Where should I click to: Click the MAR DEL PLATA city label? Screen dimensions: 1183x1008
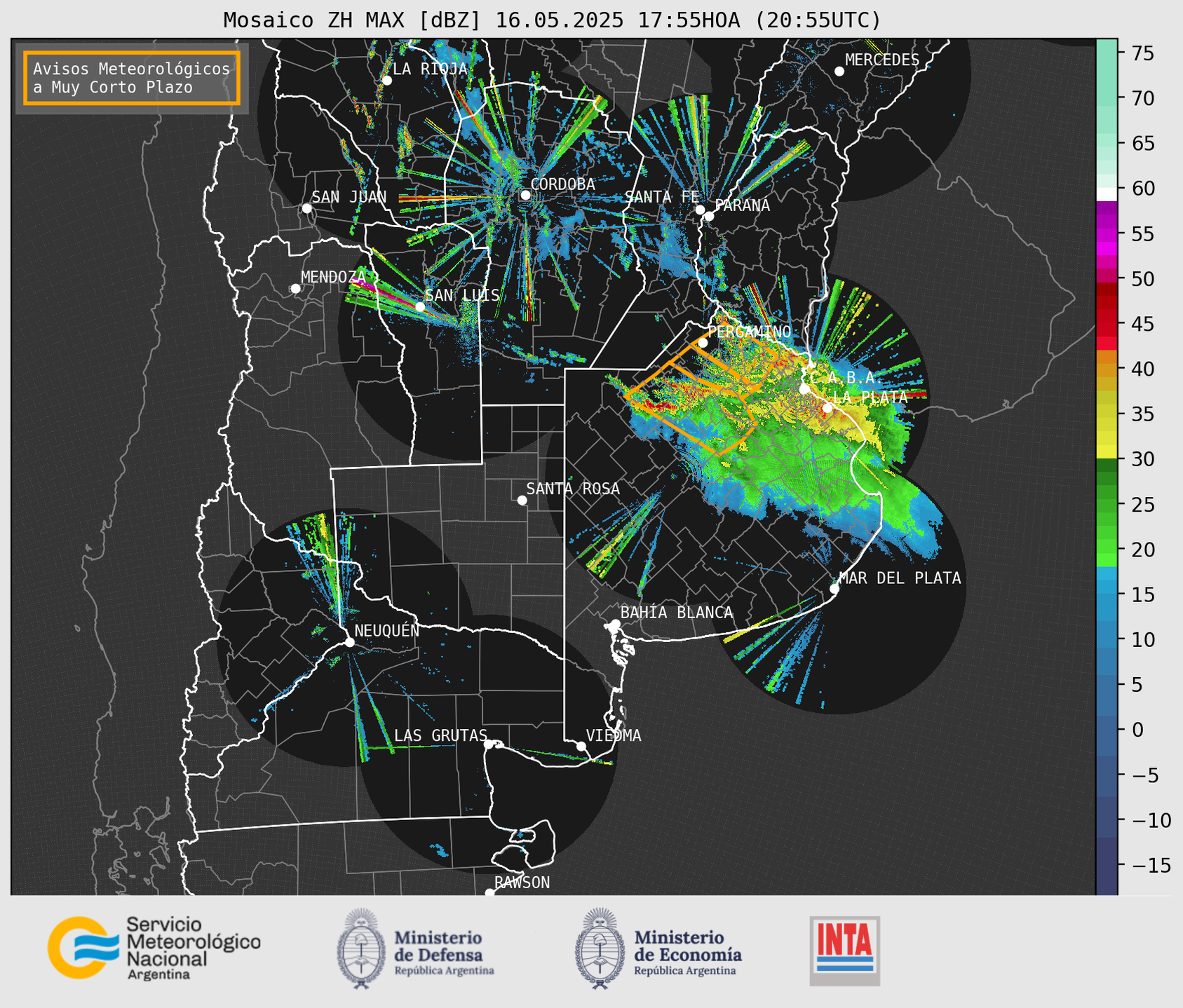coord(900,578)
